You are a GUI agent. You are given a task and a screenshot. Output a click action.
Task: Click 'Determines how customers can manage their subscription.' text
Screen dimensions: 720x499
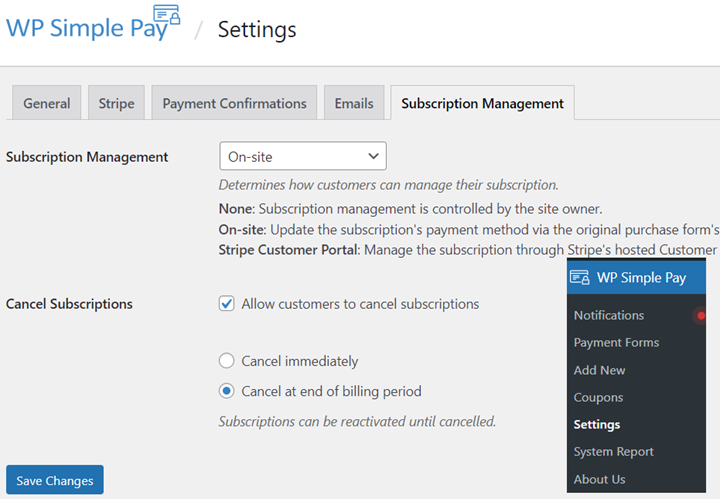388,185
